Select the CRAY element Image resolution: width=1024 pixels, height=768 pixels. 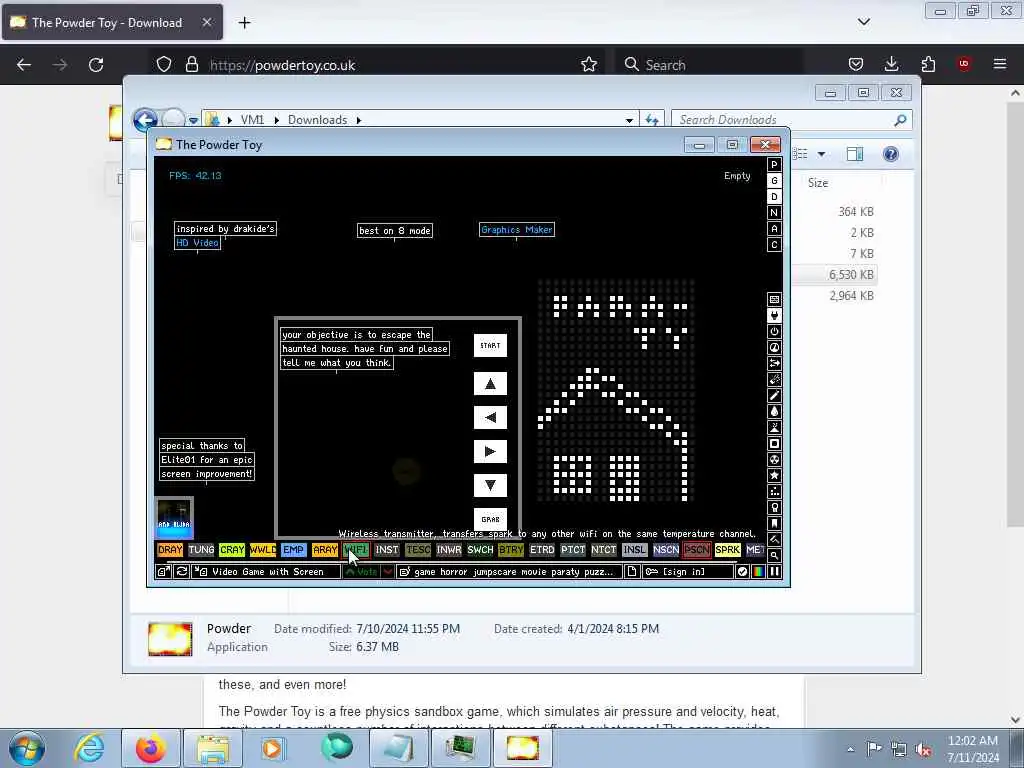point(232,550)
